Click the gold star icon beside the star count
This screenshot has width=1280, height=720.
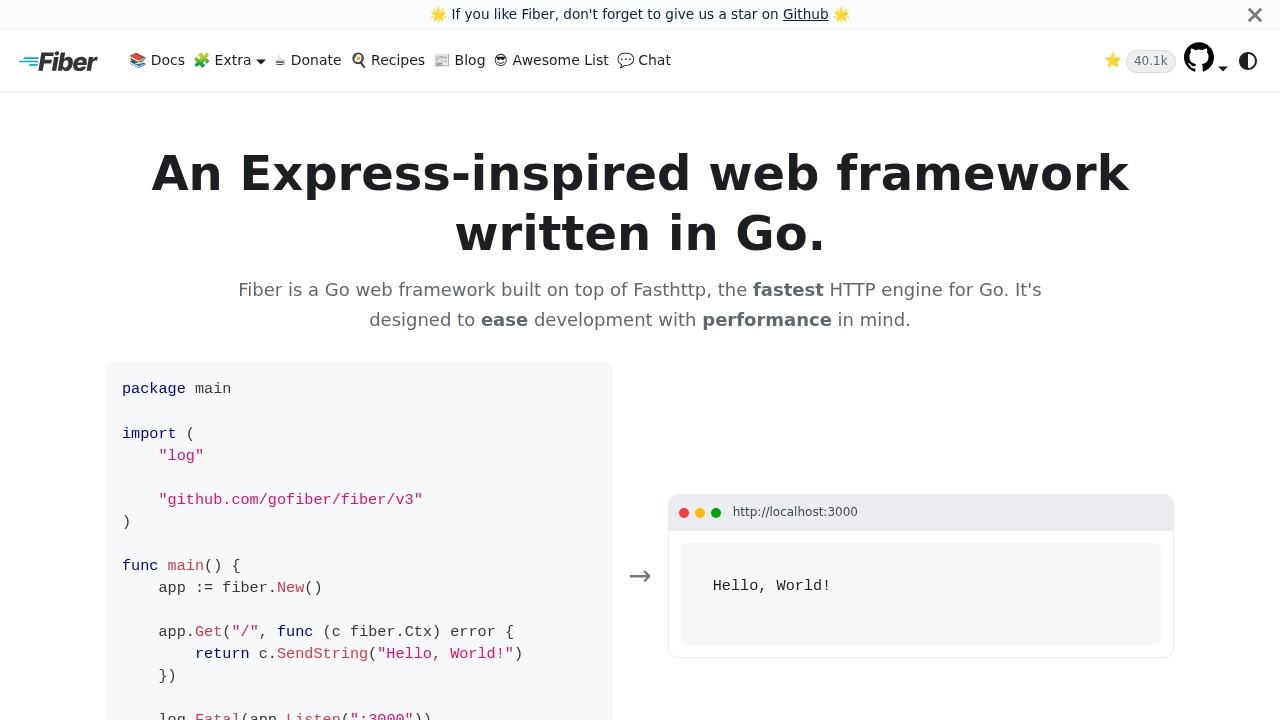pyautogui.click(x=1113, y=61)
